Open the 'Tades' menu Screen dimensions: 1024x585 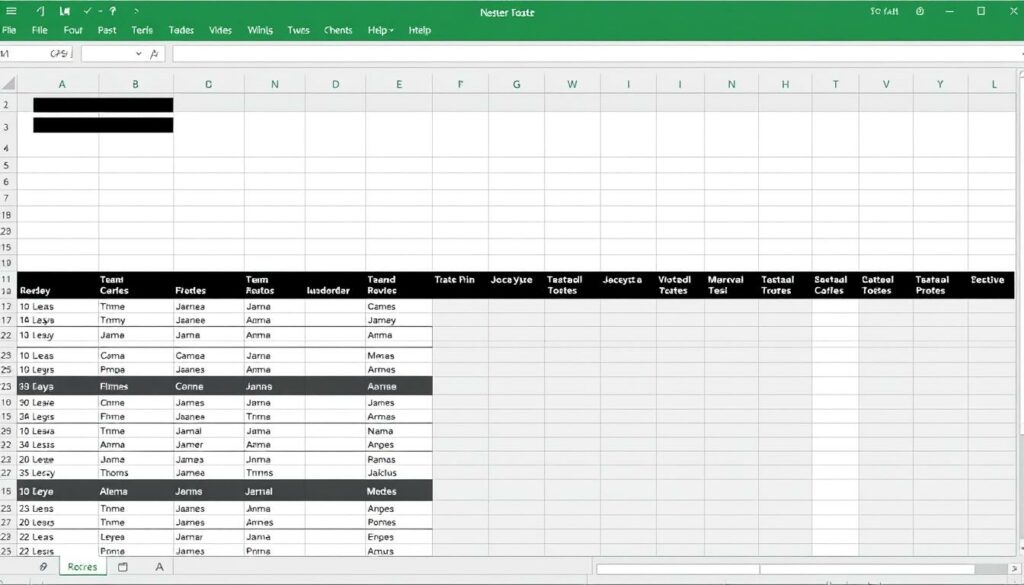181,30
